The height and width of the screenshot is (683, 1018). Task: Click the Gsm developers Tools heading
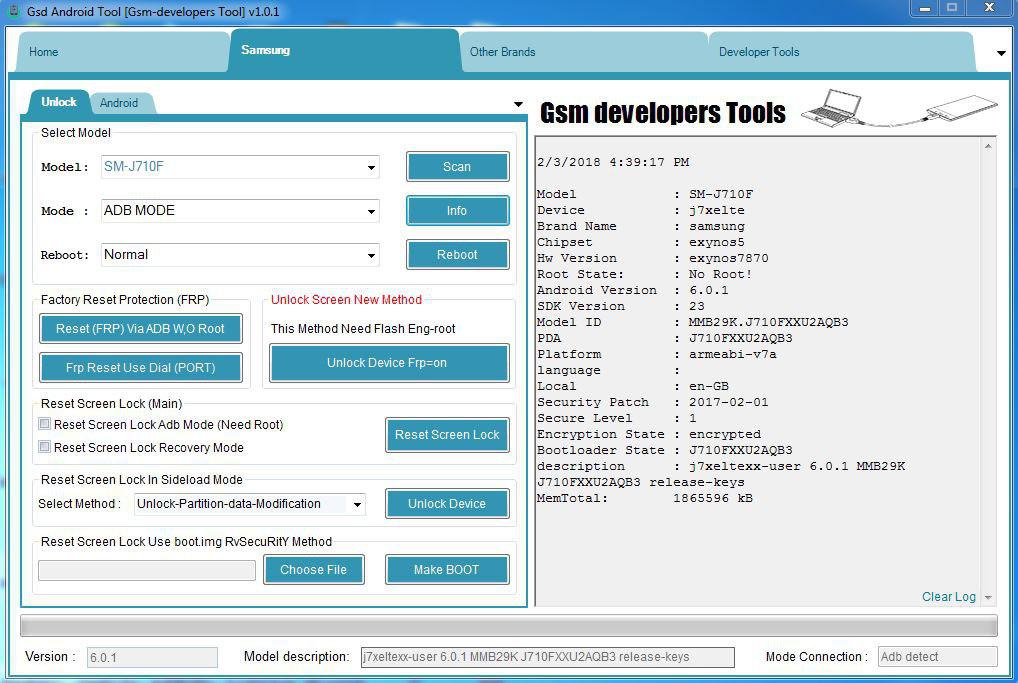(x=663, y=113)
